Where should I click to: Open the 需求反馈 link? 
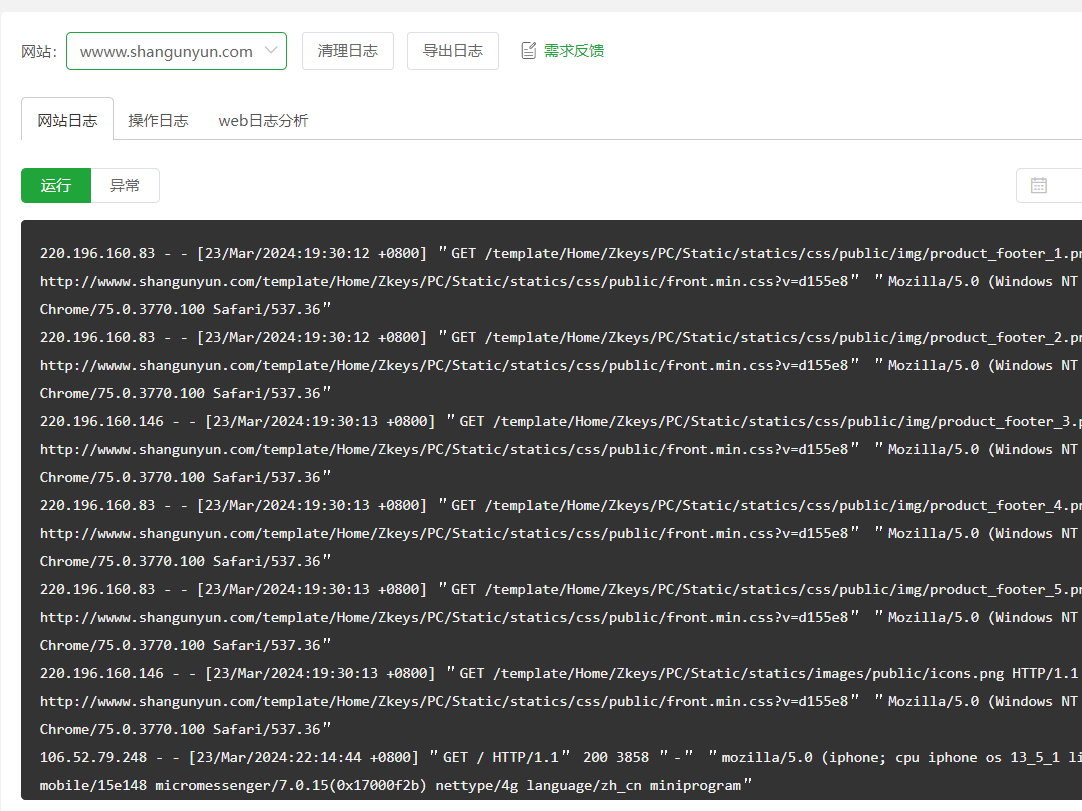pyautogui.click(x=573, y=51)
